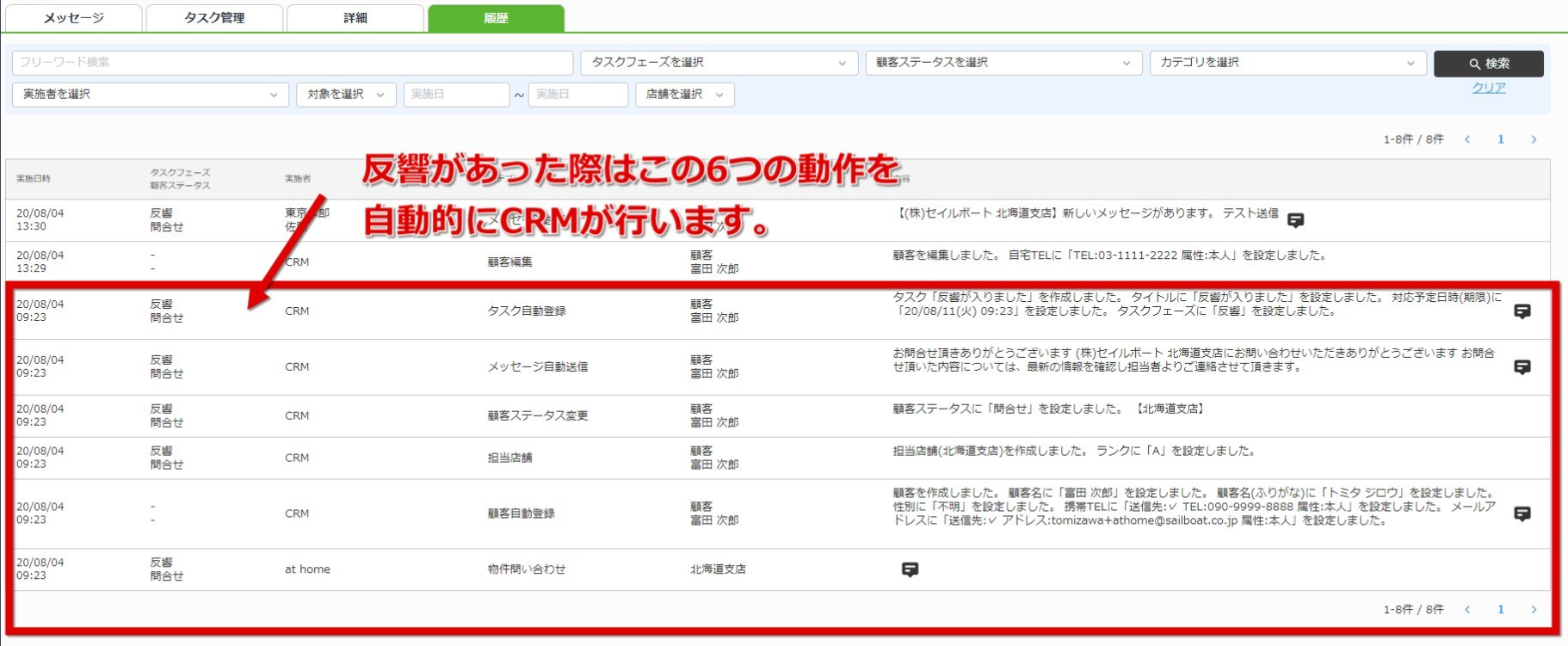Switch to メッセージ tab
Image resolution: width=1568 pixels, height=646 pixels.
[73, 18]
